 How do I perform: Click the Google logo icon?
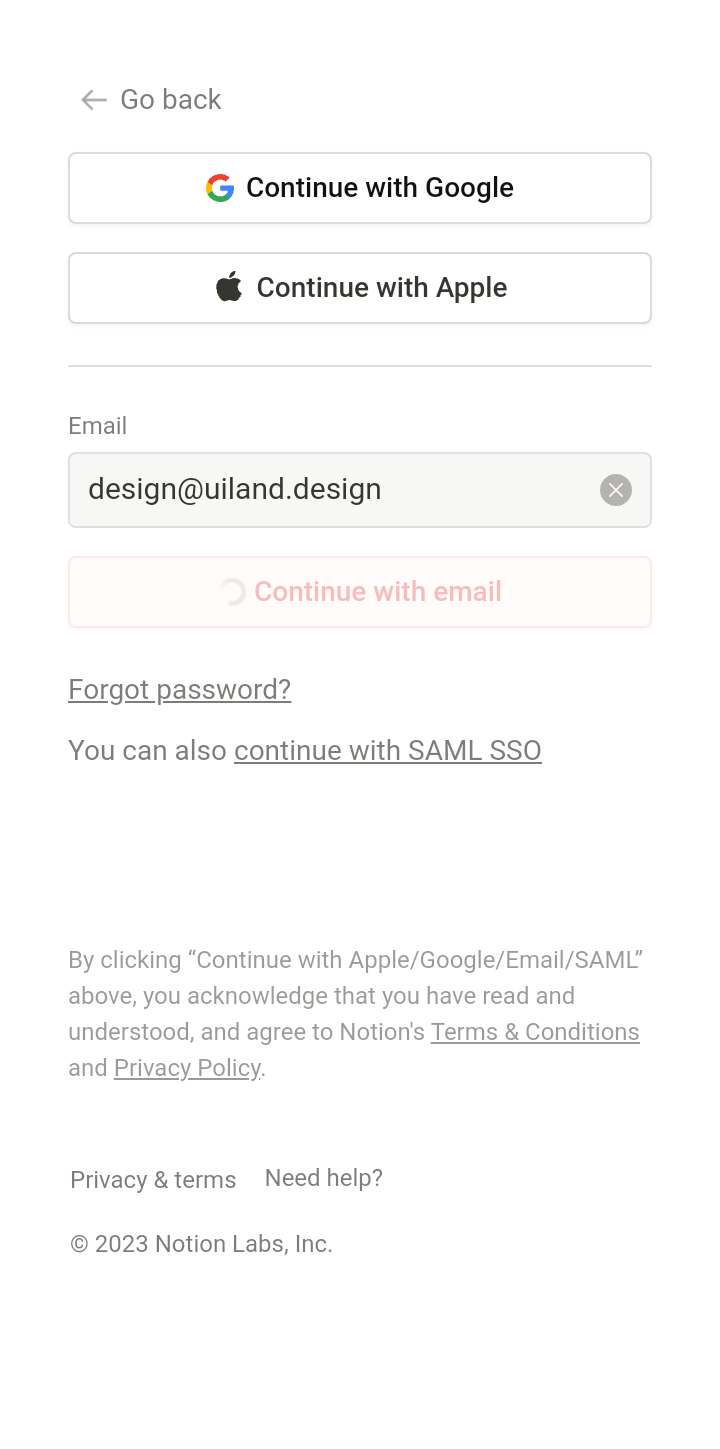tap(220, 188)
